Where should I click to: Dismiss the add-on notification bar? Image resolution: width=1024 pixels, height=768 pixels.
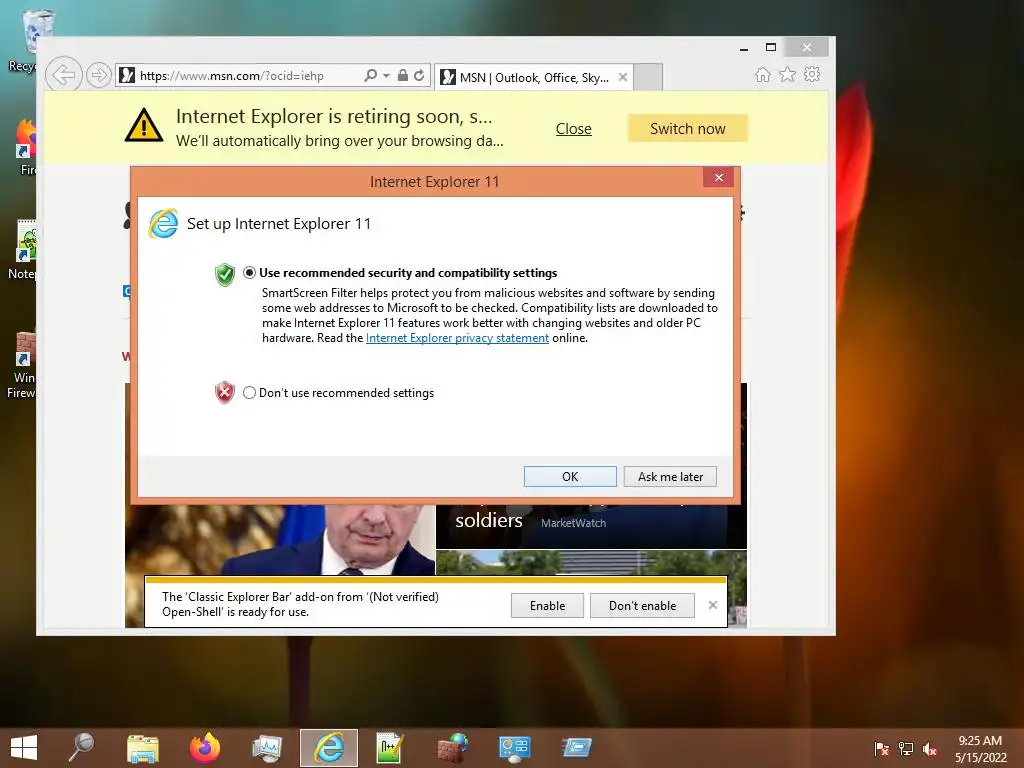(712, 605)
